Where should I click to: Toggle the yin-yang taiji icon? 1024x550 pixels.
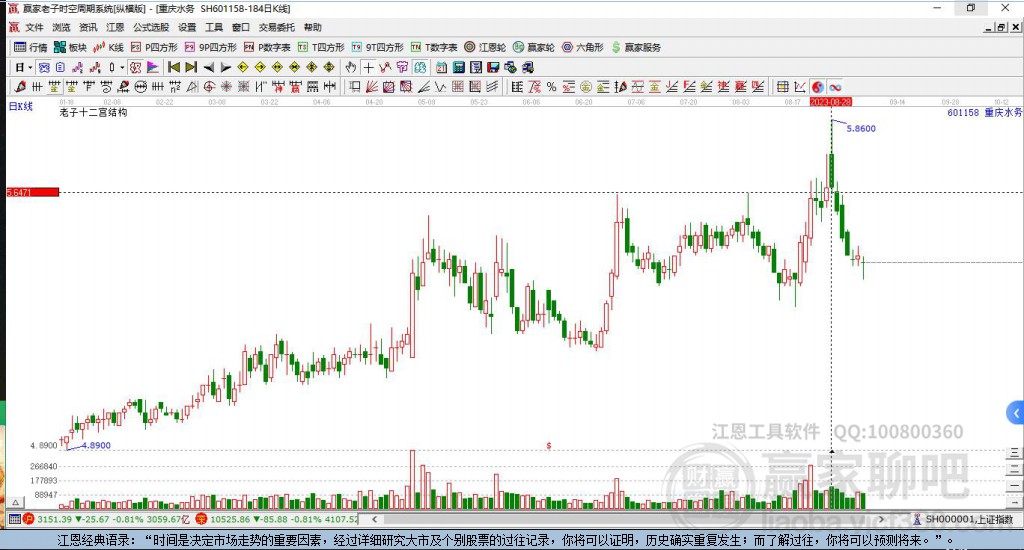pos(818,86)
